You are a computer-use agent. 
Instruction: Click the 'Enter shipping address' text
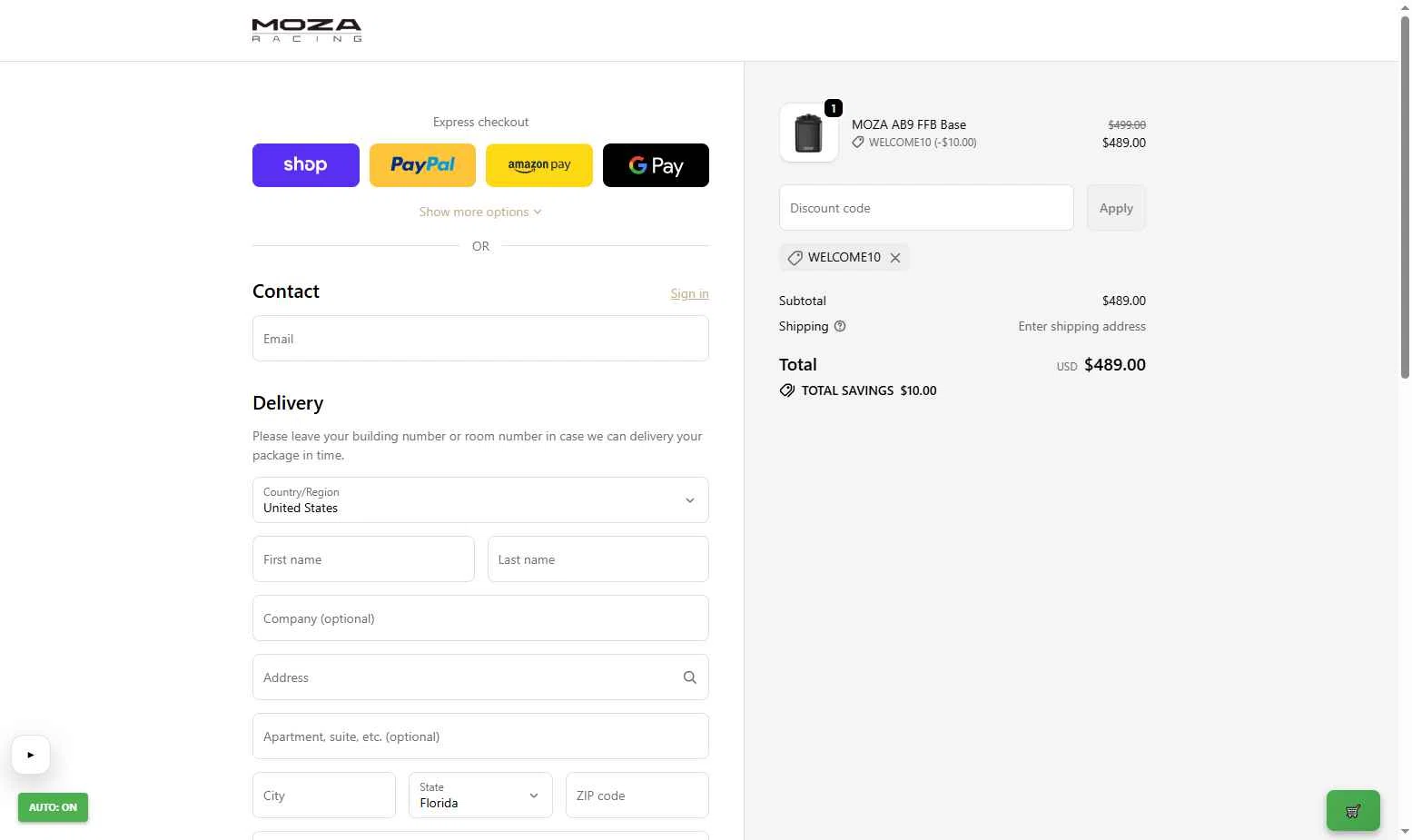[1081, 326]
